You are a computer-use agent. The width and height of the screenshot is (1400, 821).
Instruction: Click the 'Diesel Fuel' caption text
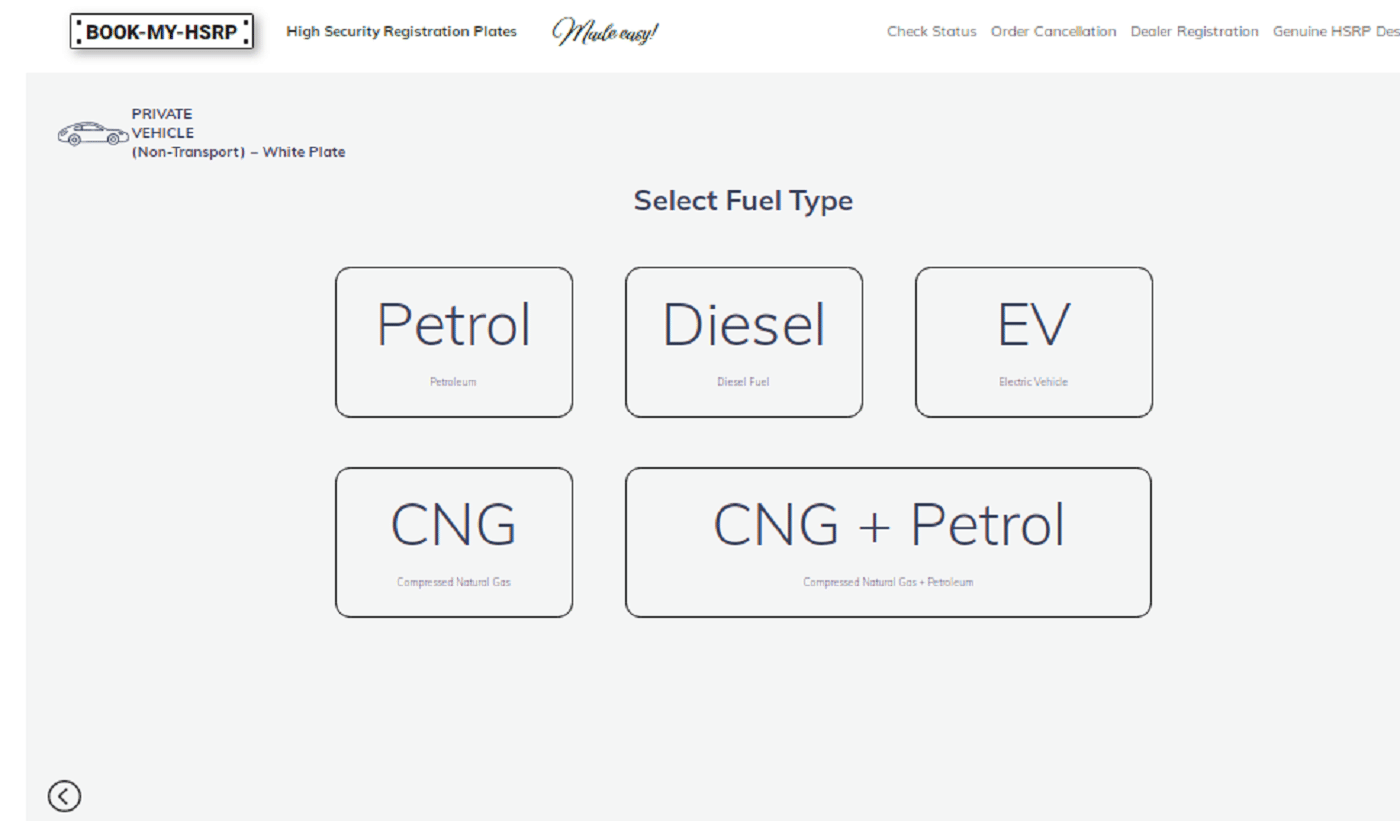[x=743, y=382]
